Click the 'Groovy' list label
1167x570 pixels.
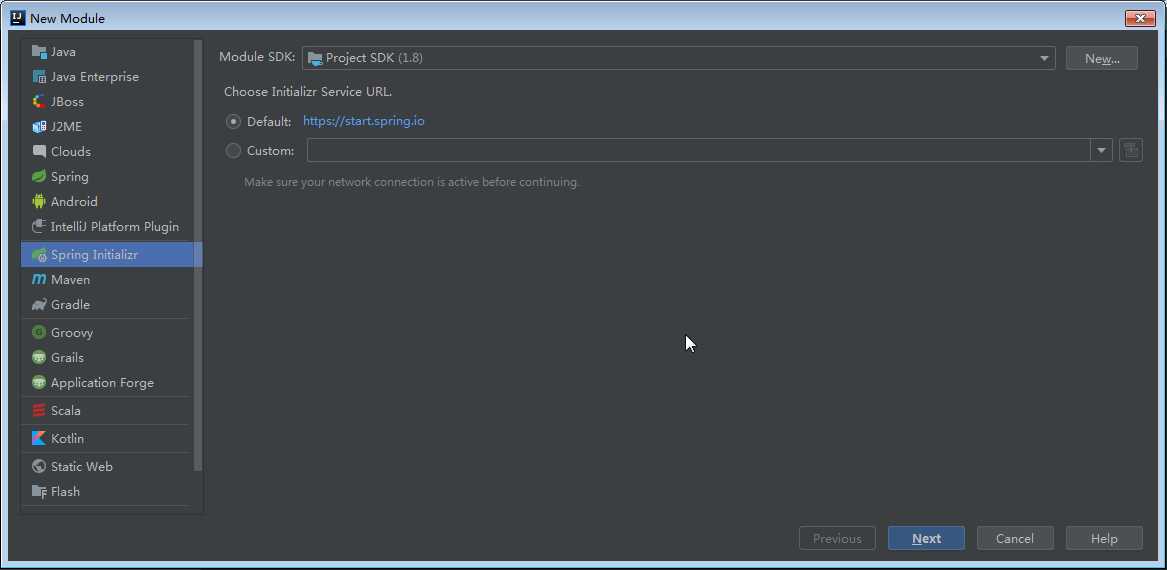click(72, 333)
